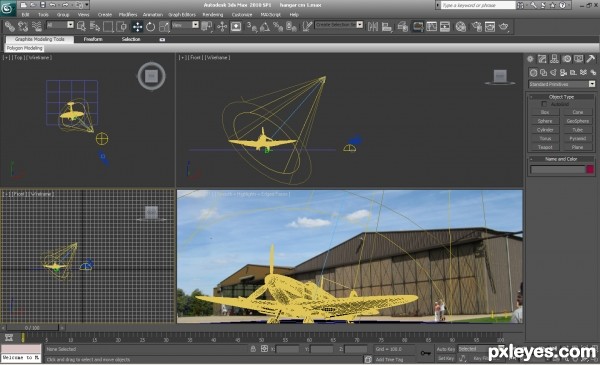Click the Plane object type button
The width and height of the screenshot is (600, 365).
click(x=577, y=147)
